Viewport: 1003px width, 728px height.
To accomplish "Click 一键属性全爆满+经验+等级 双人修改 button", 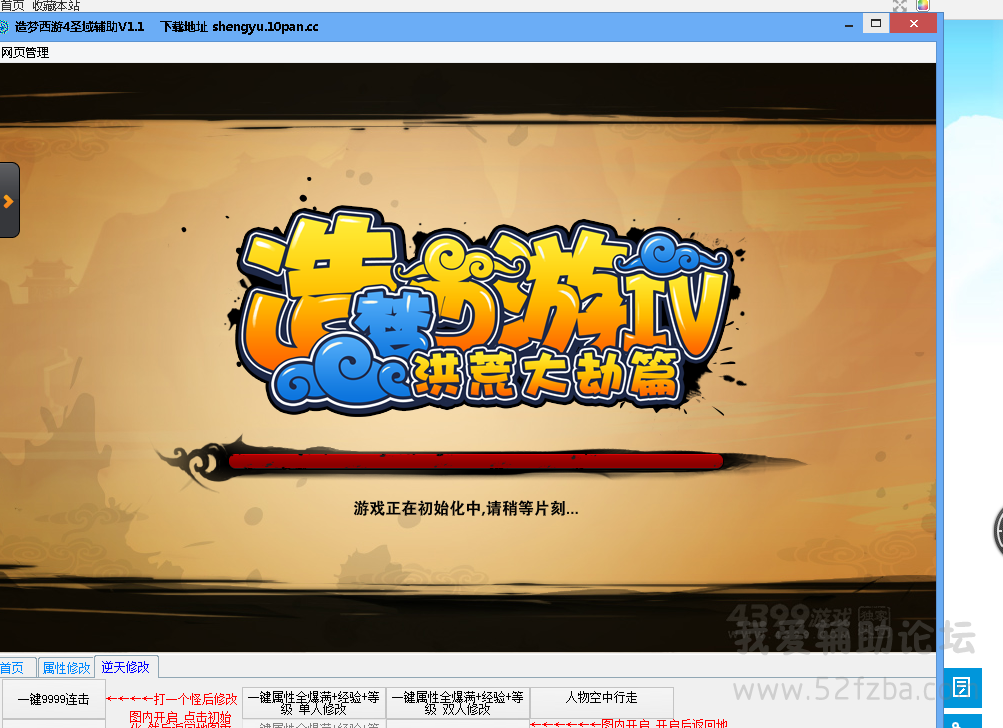I will 457,703.
